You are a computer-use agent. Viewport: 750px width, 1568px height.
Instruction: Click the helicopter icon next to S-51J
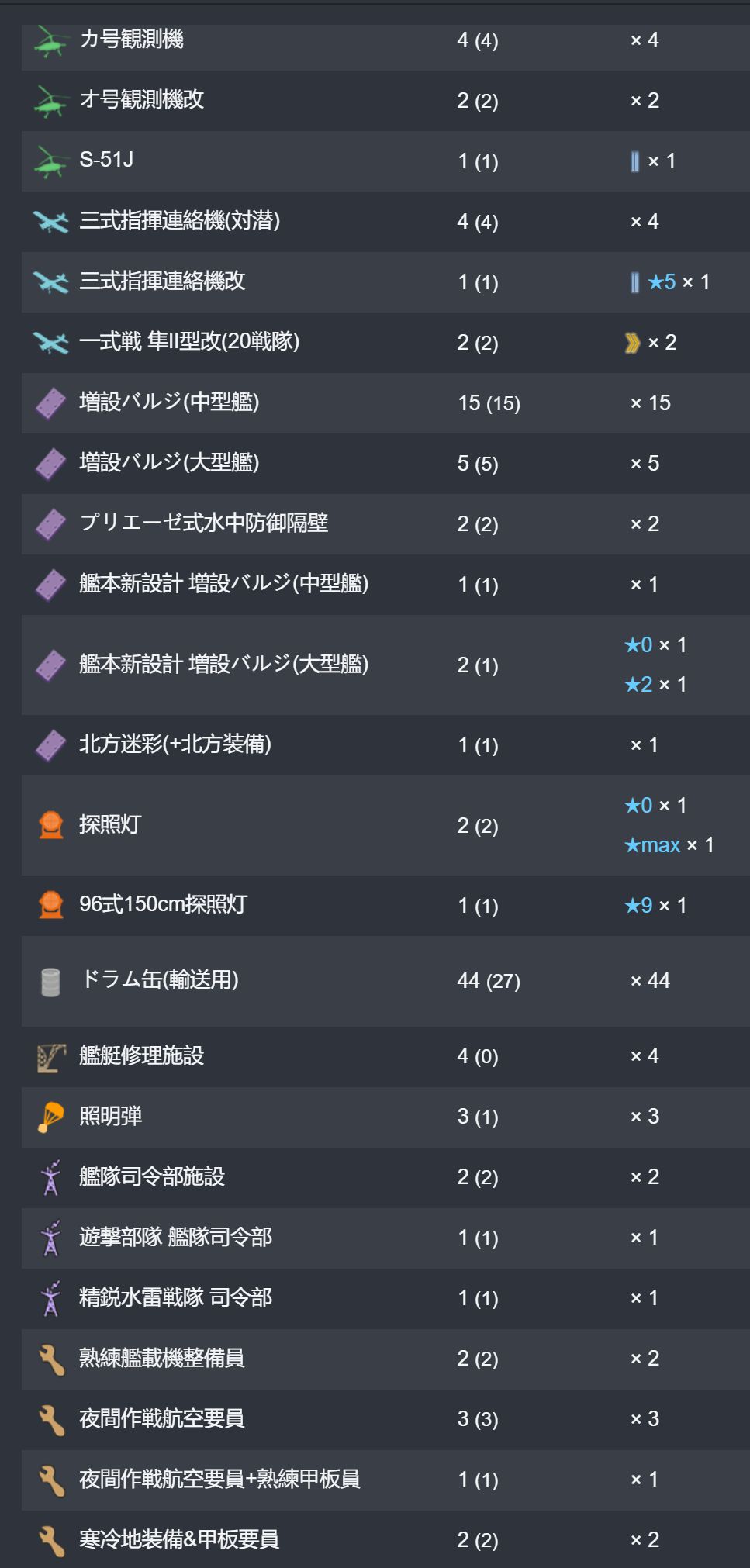coord(50,162)
